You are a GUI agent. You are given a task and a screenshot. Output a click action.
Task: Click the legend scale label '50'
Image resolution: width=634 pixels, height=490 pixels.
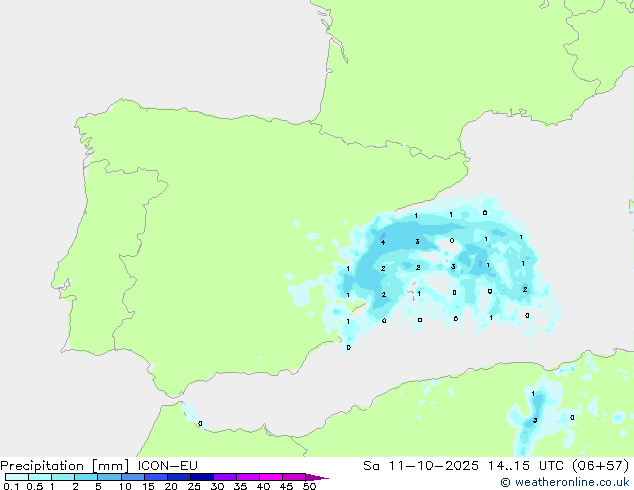pyautogui.click(x=310, y=486)
